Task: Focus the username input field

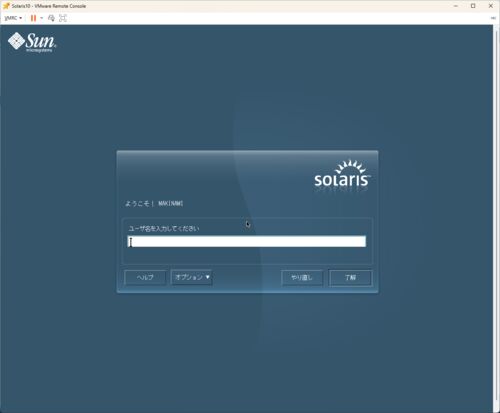Action: (x=247, y=241)
